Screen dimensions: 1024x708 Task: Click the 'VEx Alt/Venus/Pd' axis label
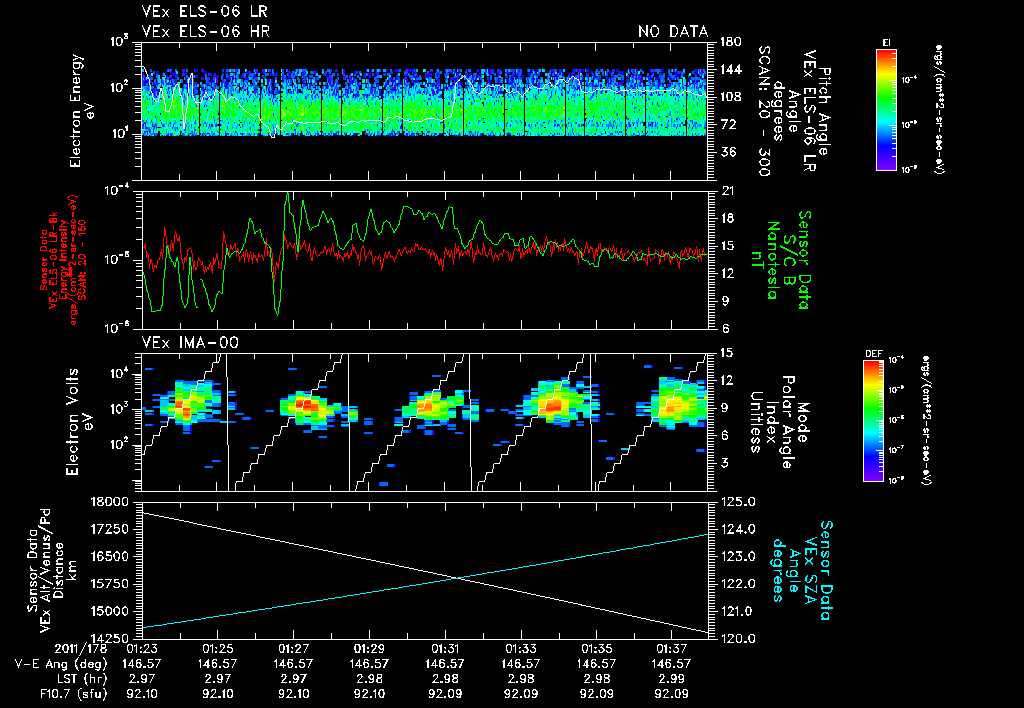(45, 570)
